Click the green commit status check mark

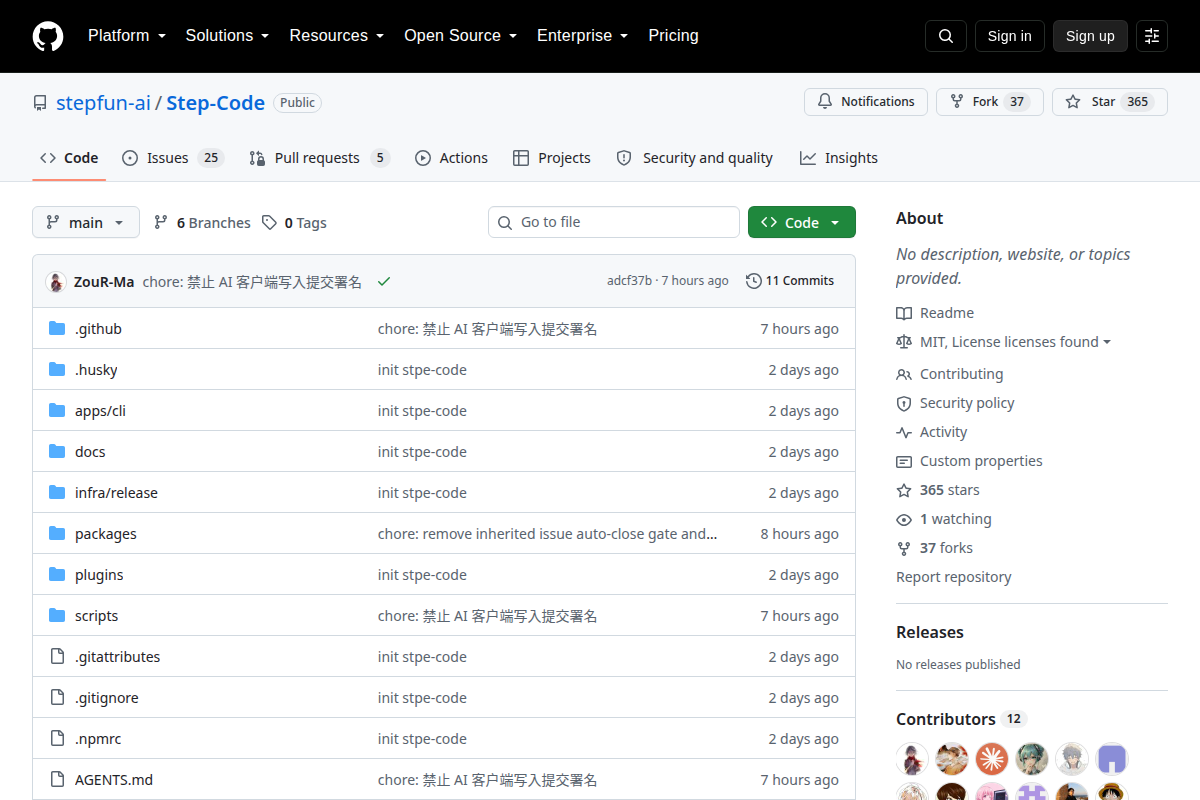tap(384, 281)
